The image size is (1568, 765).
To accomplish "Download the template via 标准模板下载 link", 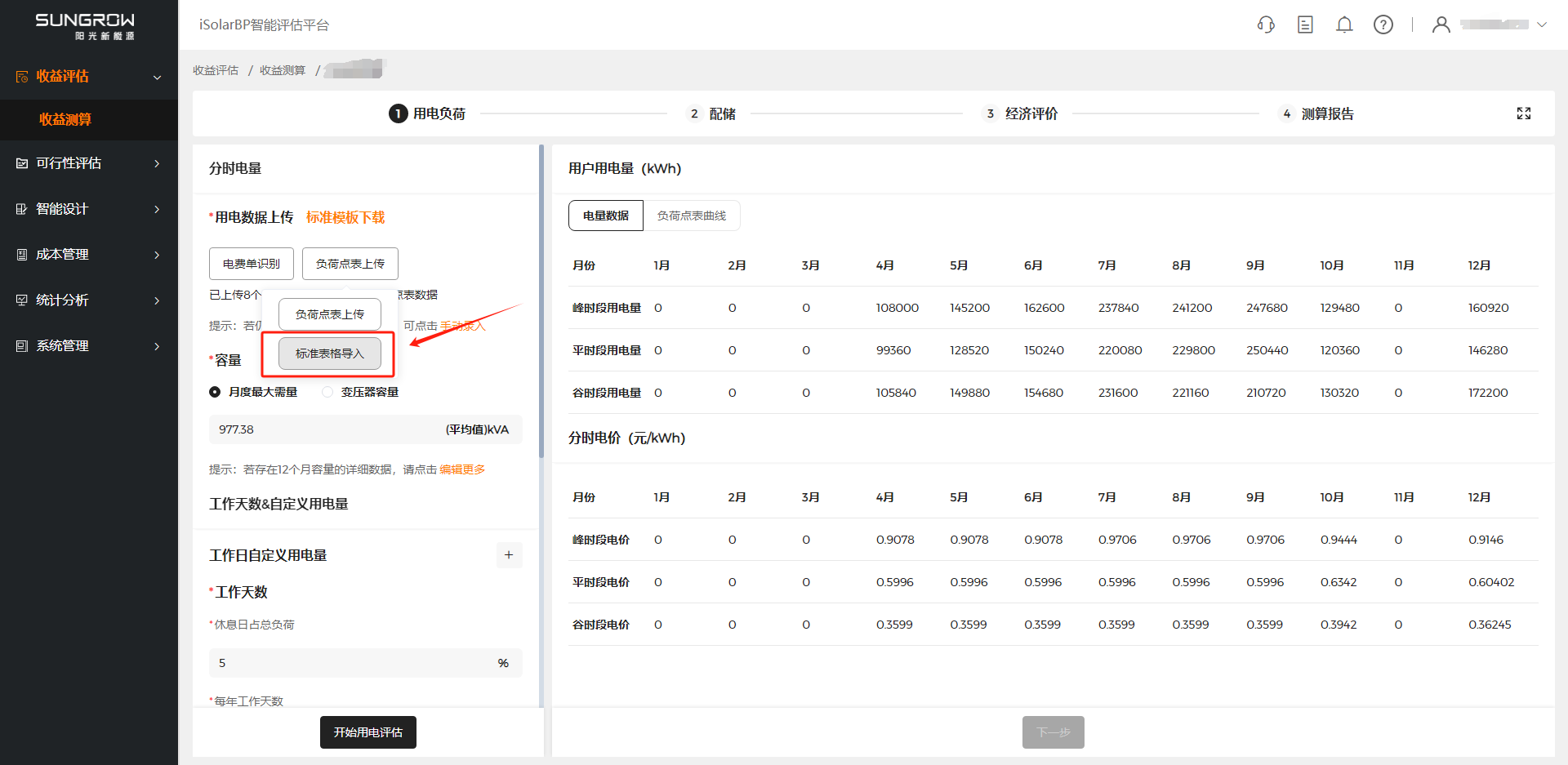I will [x=345, y=217].
